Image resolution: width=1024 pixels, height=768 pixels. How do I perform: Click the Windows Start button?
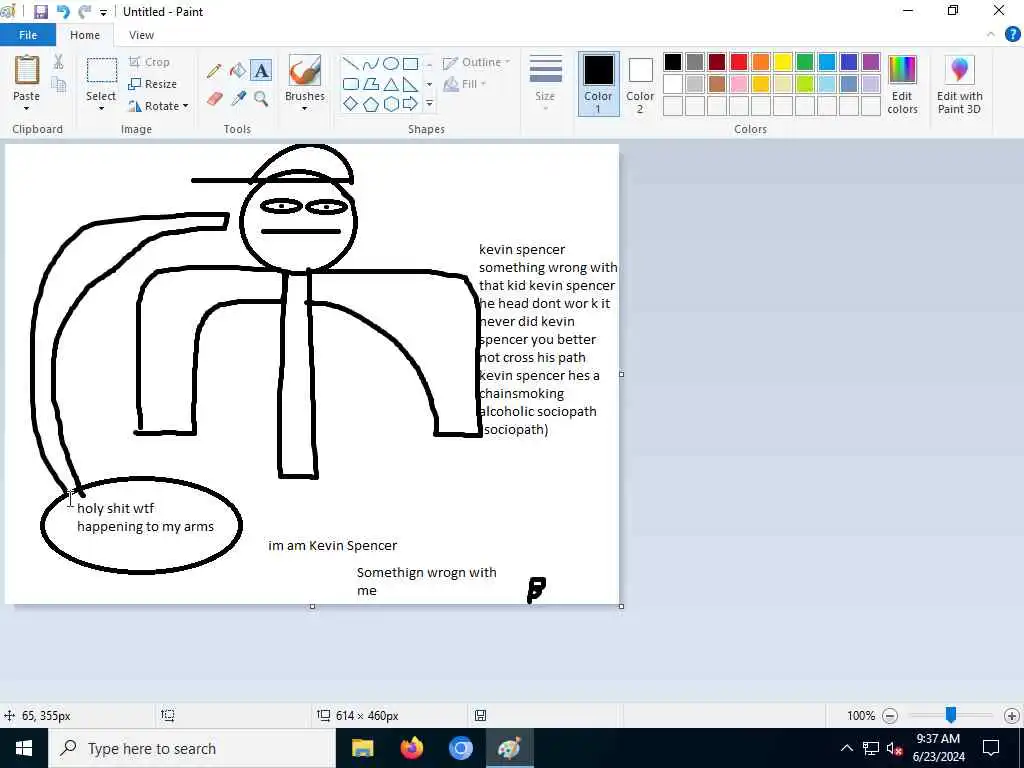(x=24, y=748)
